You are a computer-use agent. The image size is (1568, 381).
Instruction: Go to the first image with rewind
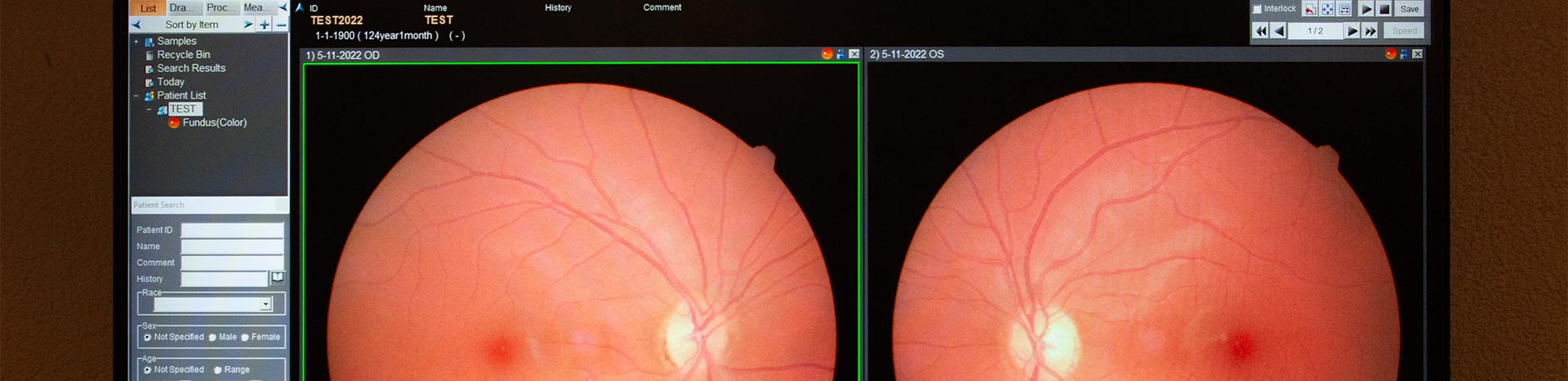(x=1261, y=31)
